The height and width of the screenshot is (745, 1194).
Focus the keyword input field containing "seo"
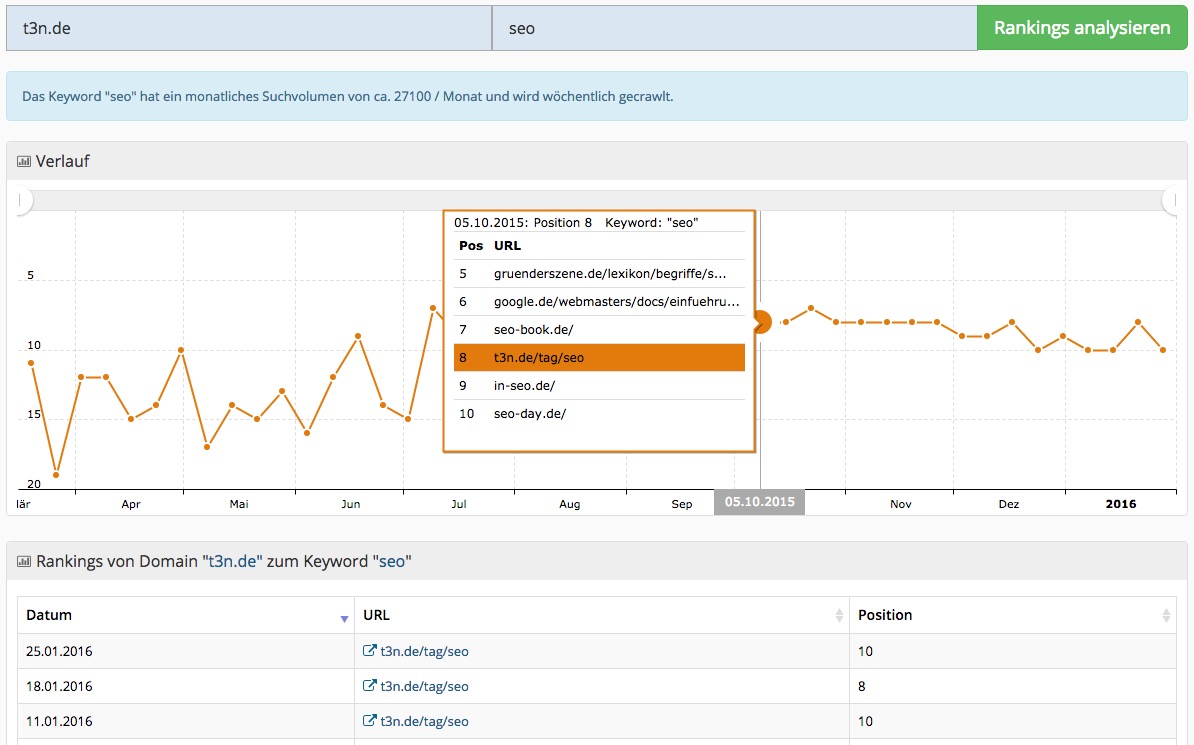pos(735,28)
